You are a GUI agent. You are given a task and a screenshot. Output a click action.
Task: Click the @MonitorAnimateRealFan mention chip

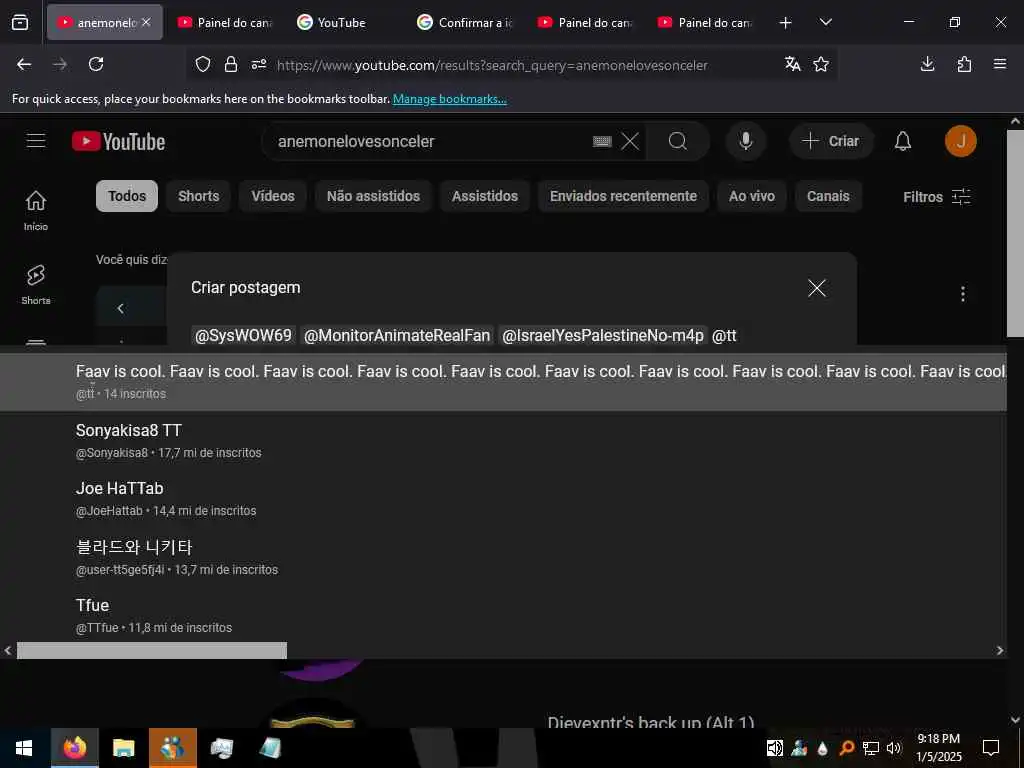pos(397,336)
